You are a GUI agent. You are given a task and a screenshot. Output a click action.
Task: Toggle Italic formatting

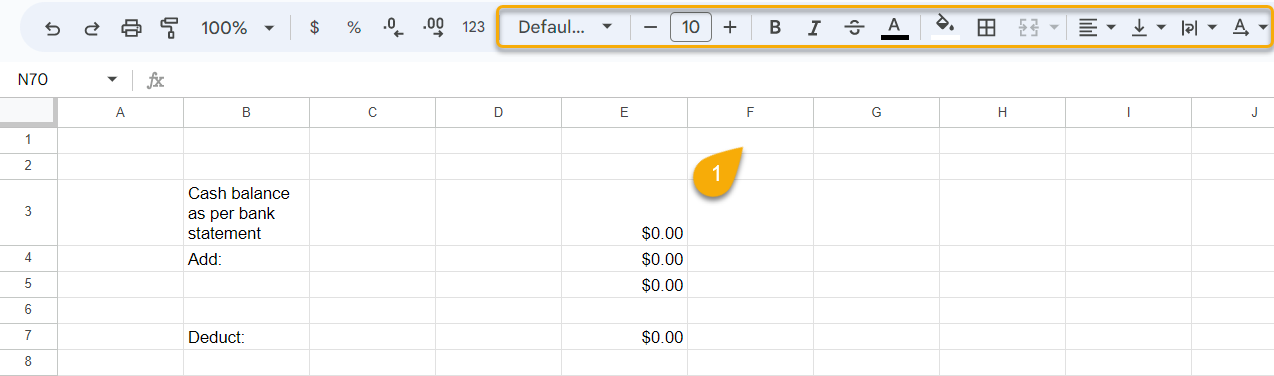tap(814, 28)
